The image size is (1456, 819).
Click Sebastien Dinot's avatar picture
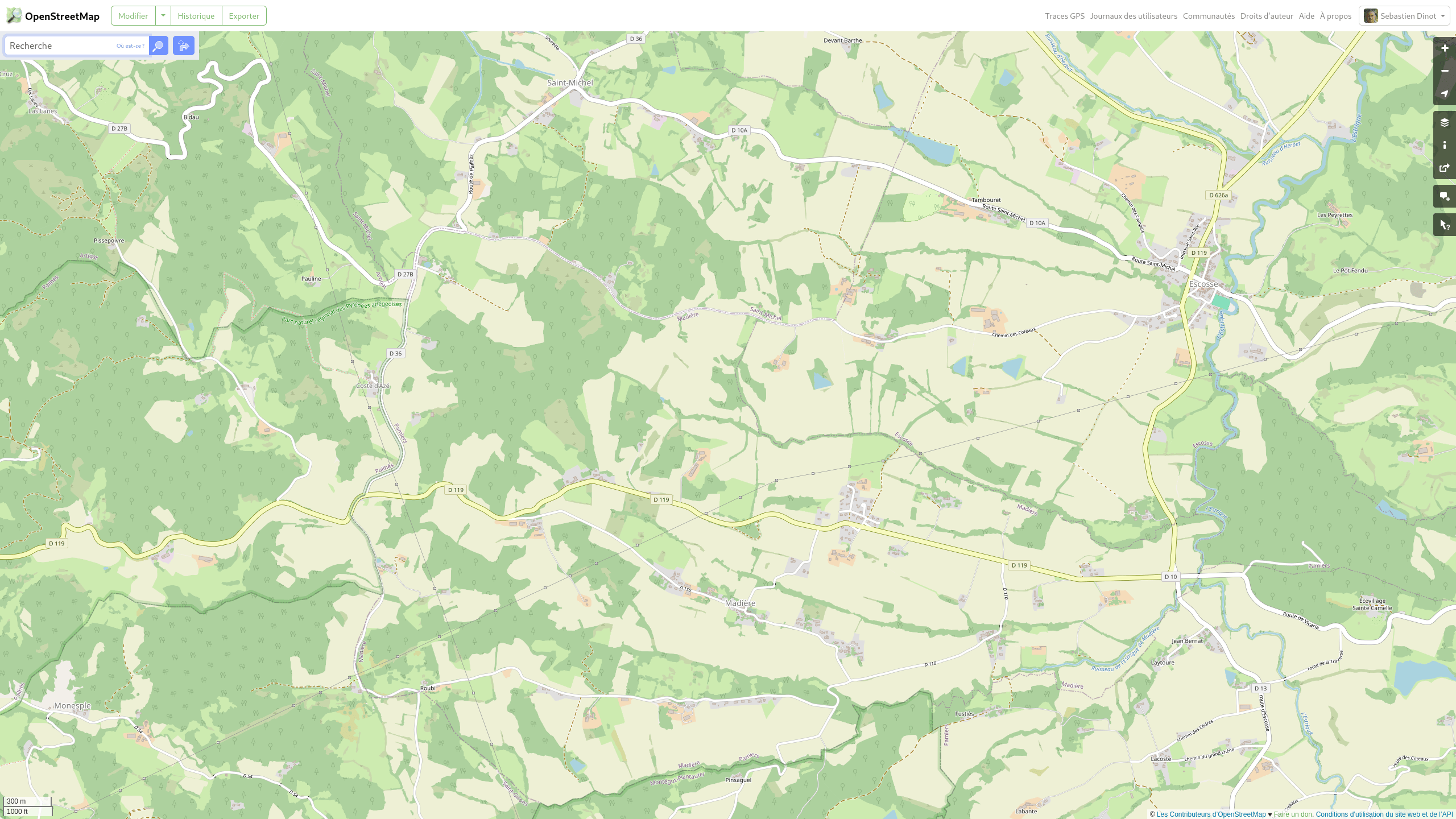click(1371, 16)
